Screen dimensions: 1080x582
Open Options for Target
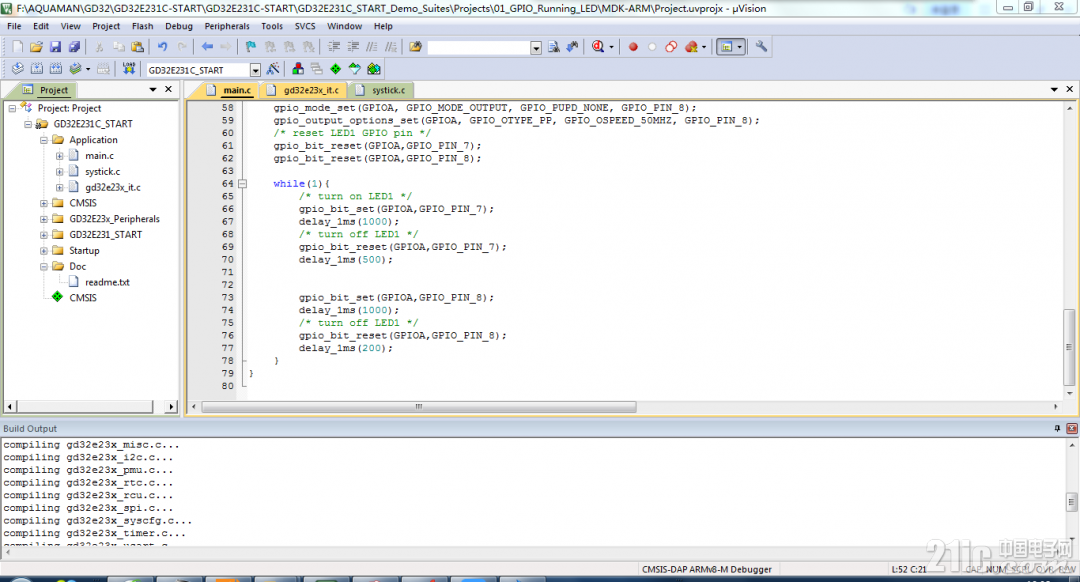273,69
